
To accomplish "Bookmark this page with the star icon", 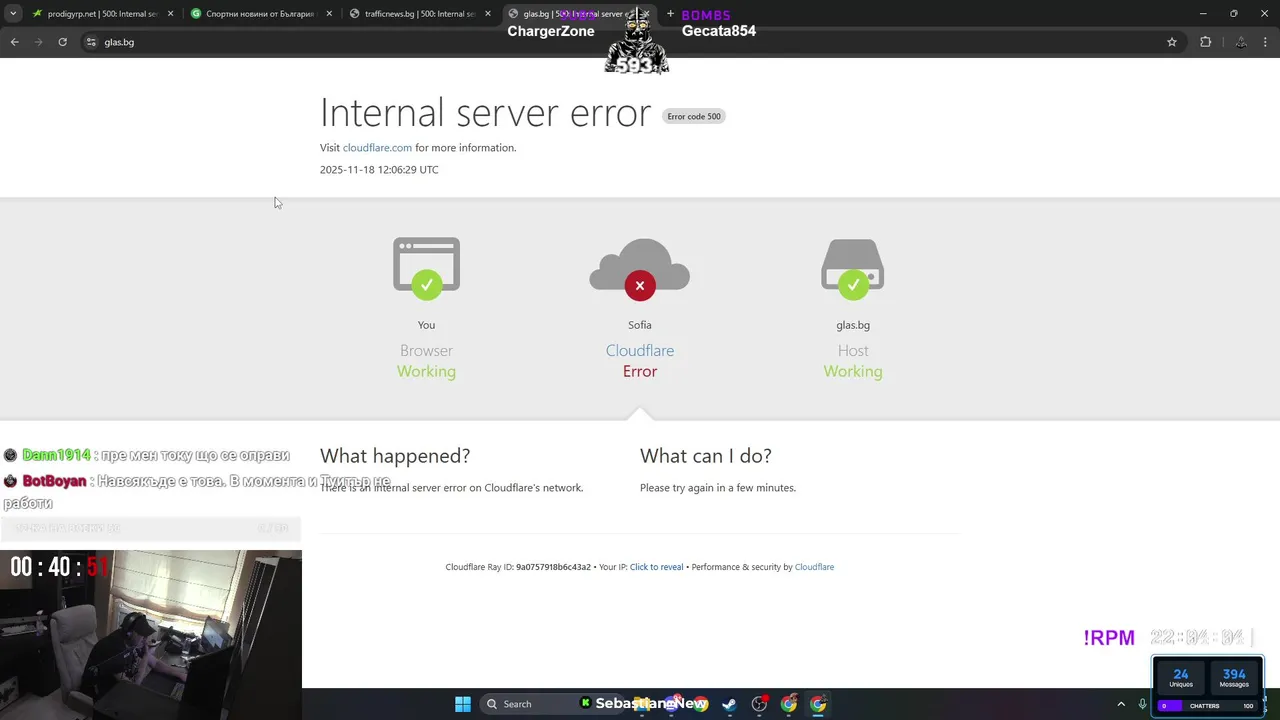I will [x=1172, y=42].
